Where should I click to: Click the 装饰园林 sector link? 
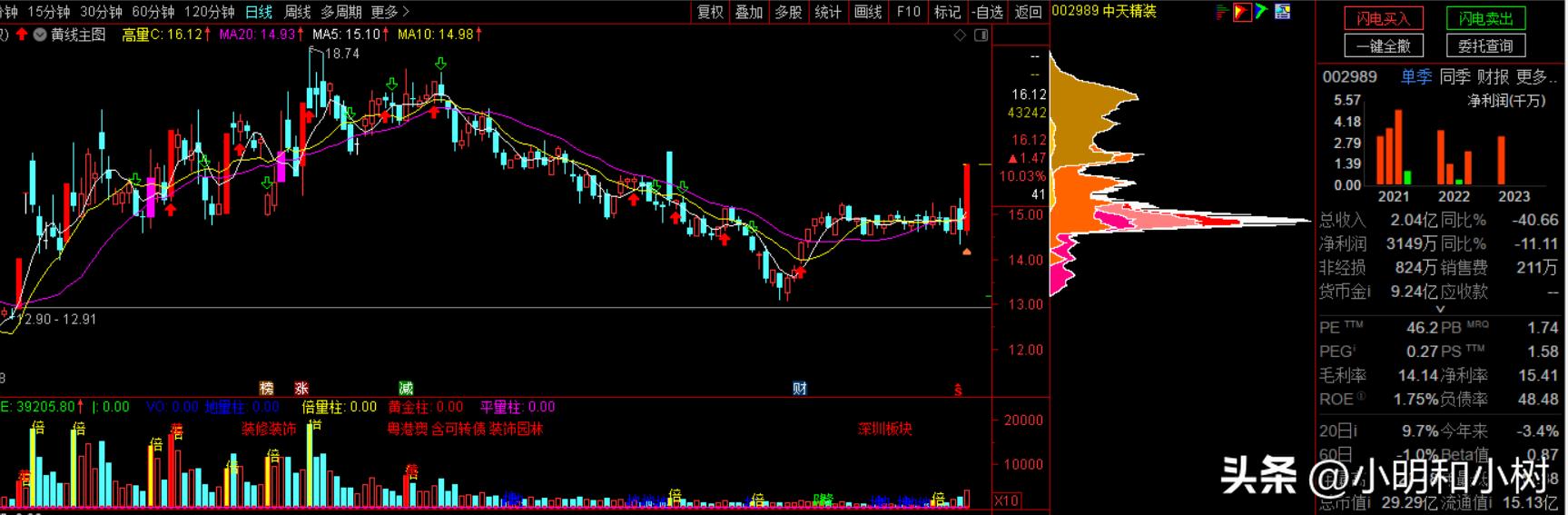(x=516, y=429)
